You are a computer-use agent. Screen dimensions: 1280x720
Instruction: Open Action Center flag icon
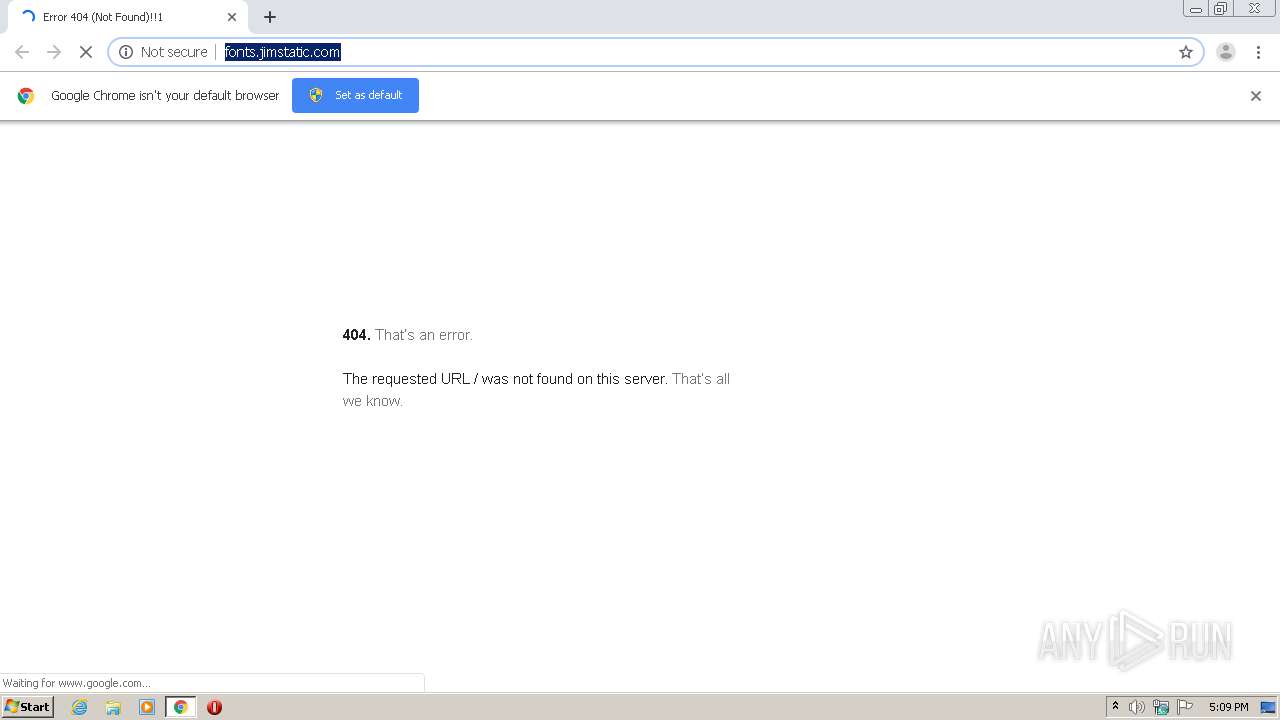1185,707
